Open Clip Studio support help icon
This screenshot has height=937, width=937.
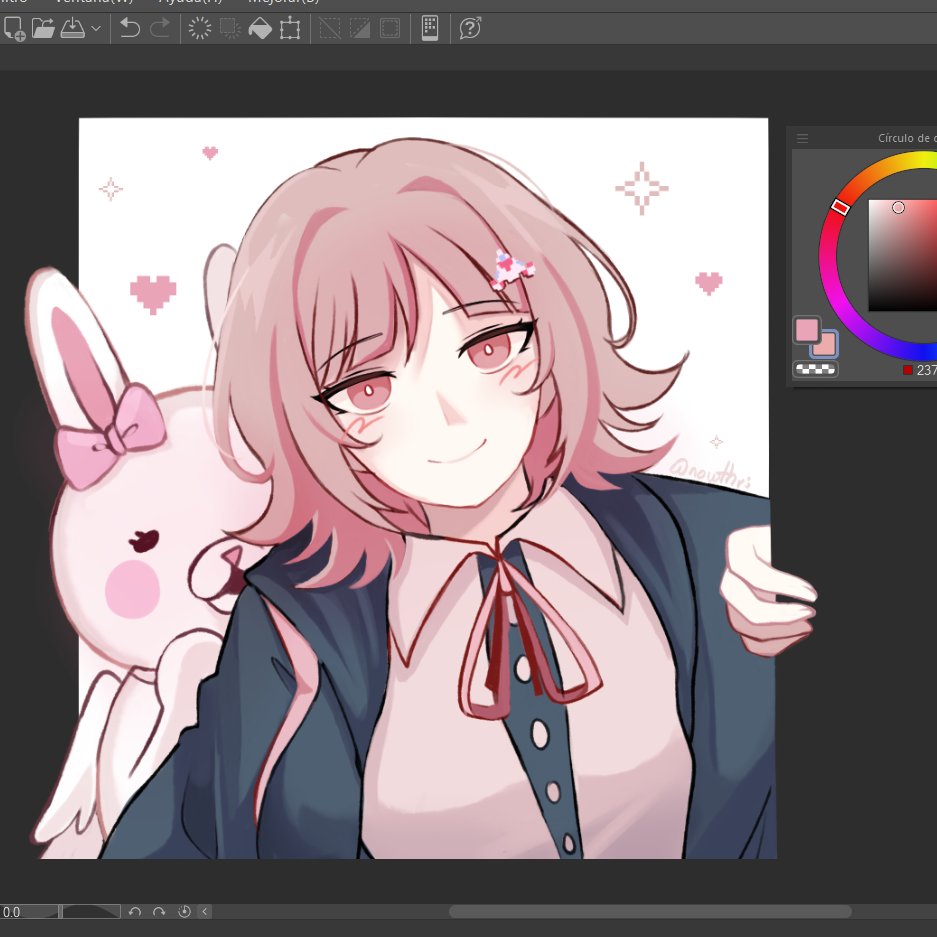coord(470,28)
